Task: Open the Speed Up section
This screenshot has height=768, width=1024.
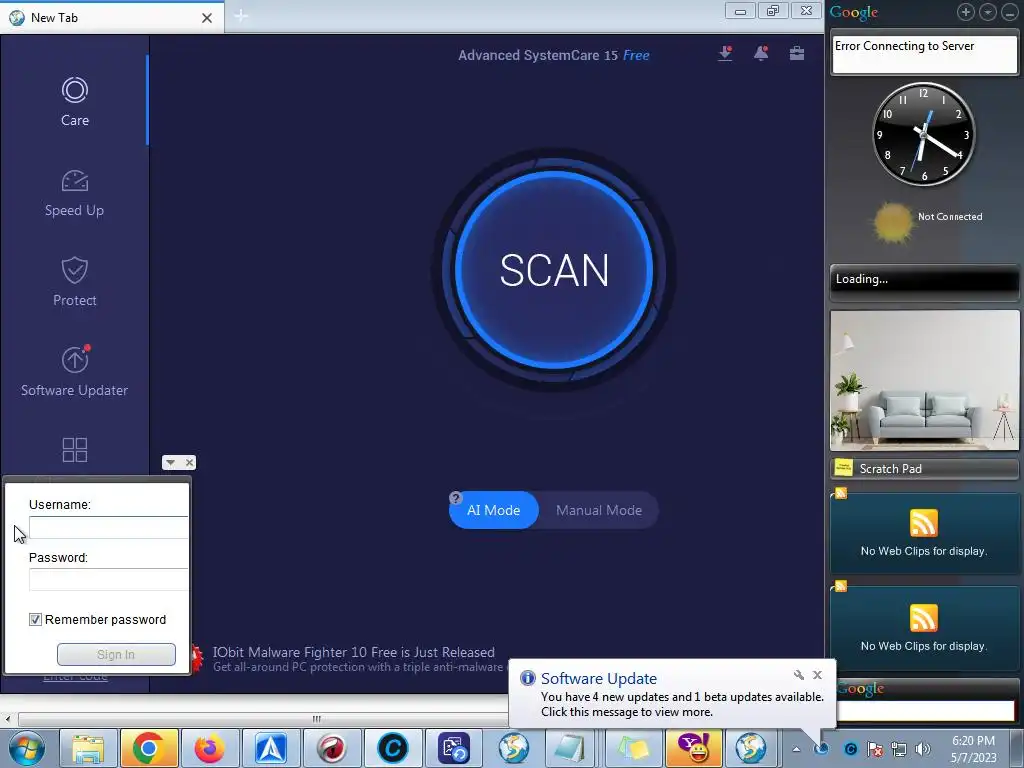Action: click(74, 193)
